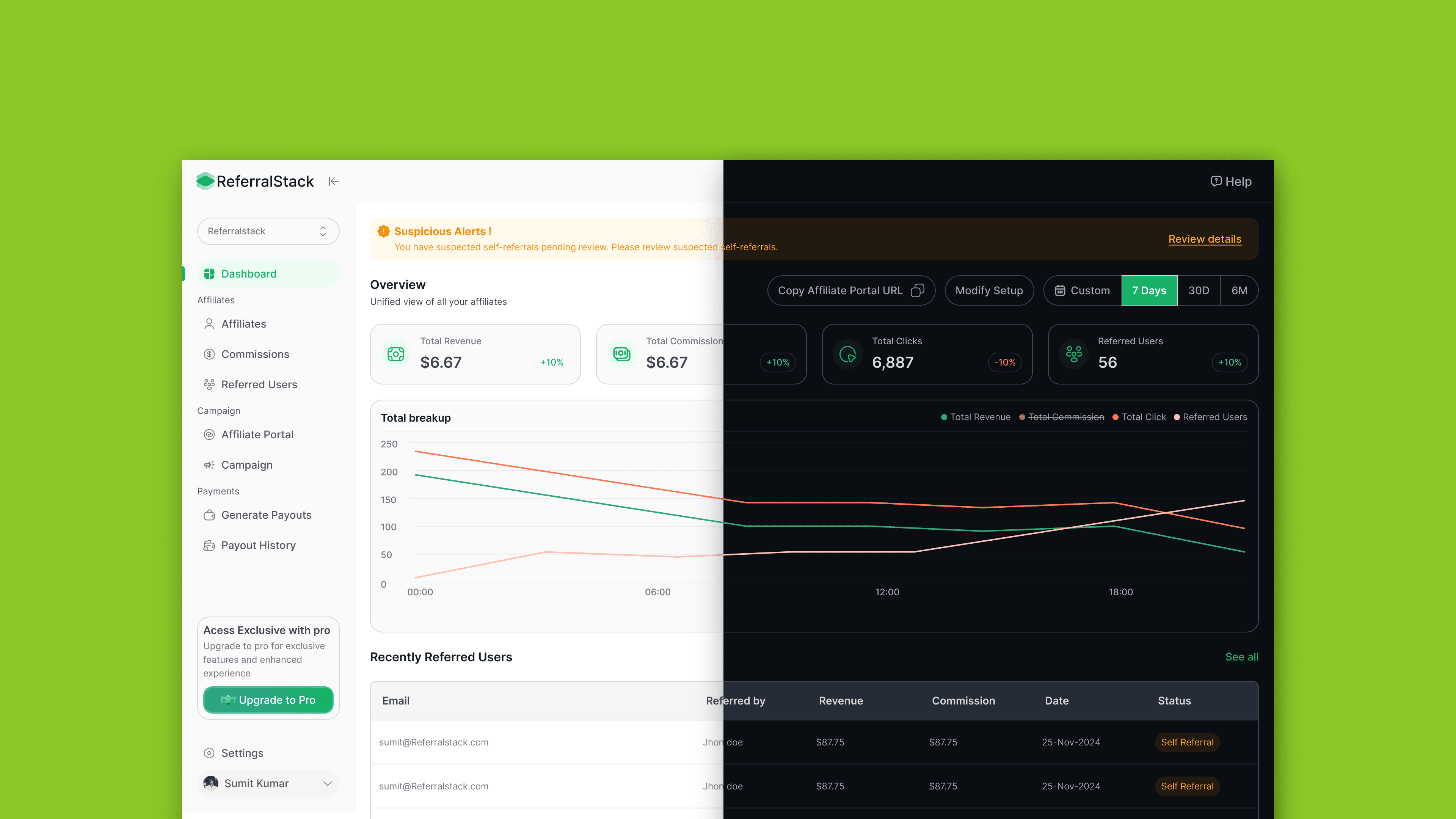Switch to the 30D time range
The height and width of the screenshot is (819, 1456).
1198,290
